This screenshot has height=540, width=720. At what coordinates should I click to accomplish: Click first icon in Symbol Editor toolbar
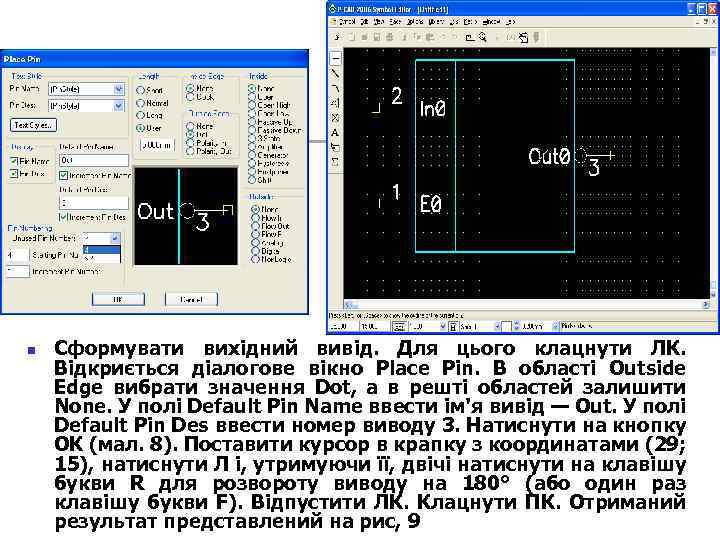coord(337,37)
